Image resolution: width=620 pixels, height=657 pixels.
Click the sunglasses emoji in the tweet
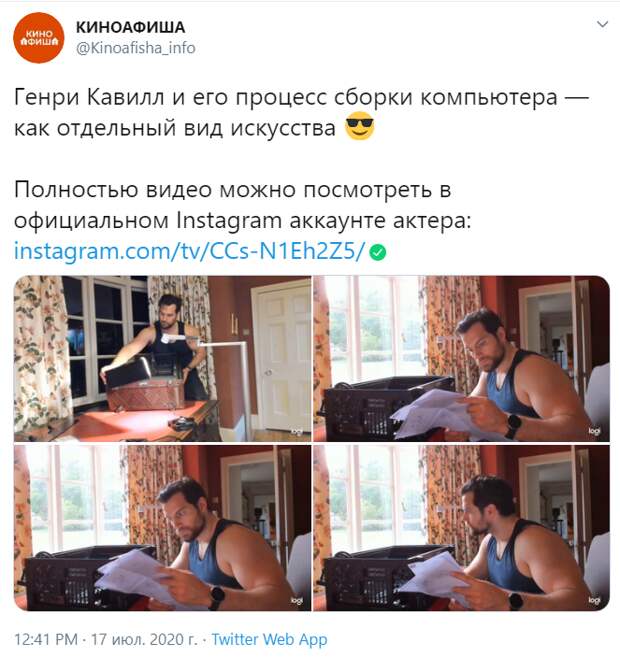click(359, 126)
